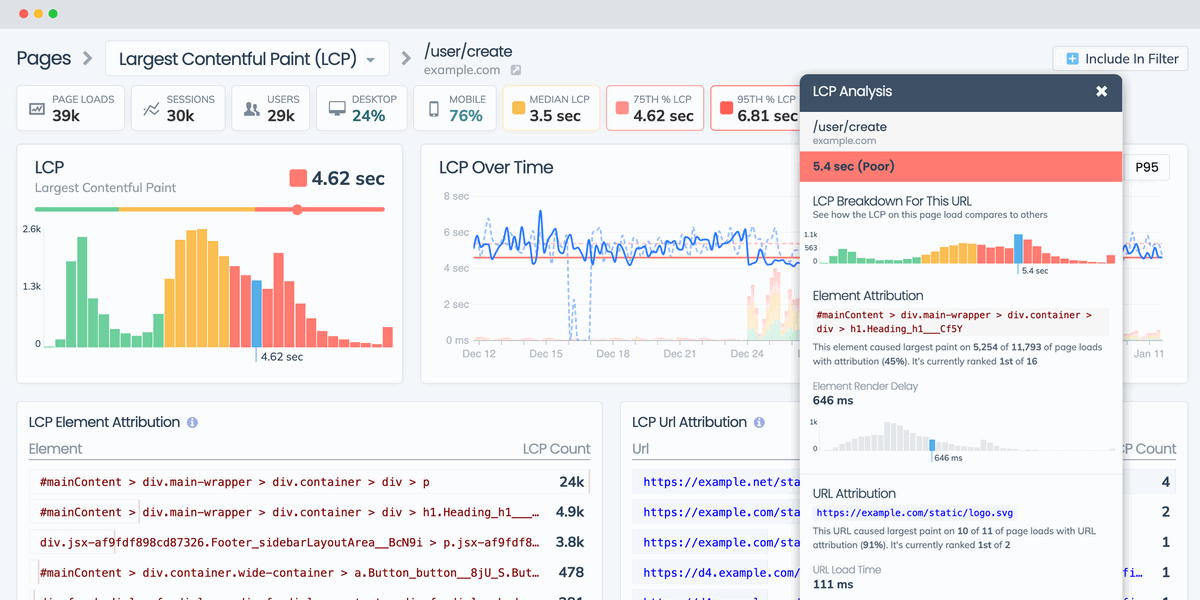Click info icon beside LCP Element Attribution

(x=192, y=423)
